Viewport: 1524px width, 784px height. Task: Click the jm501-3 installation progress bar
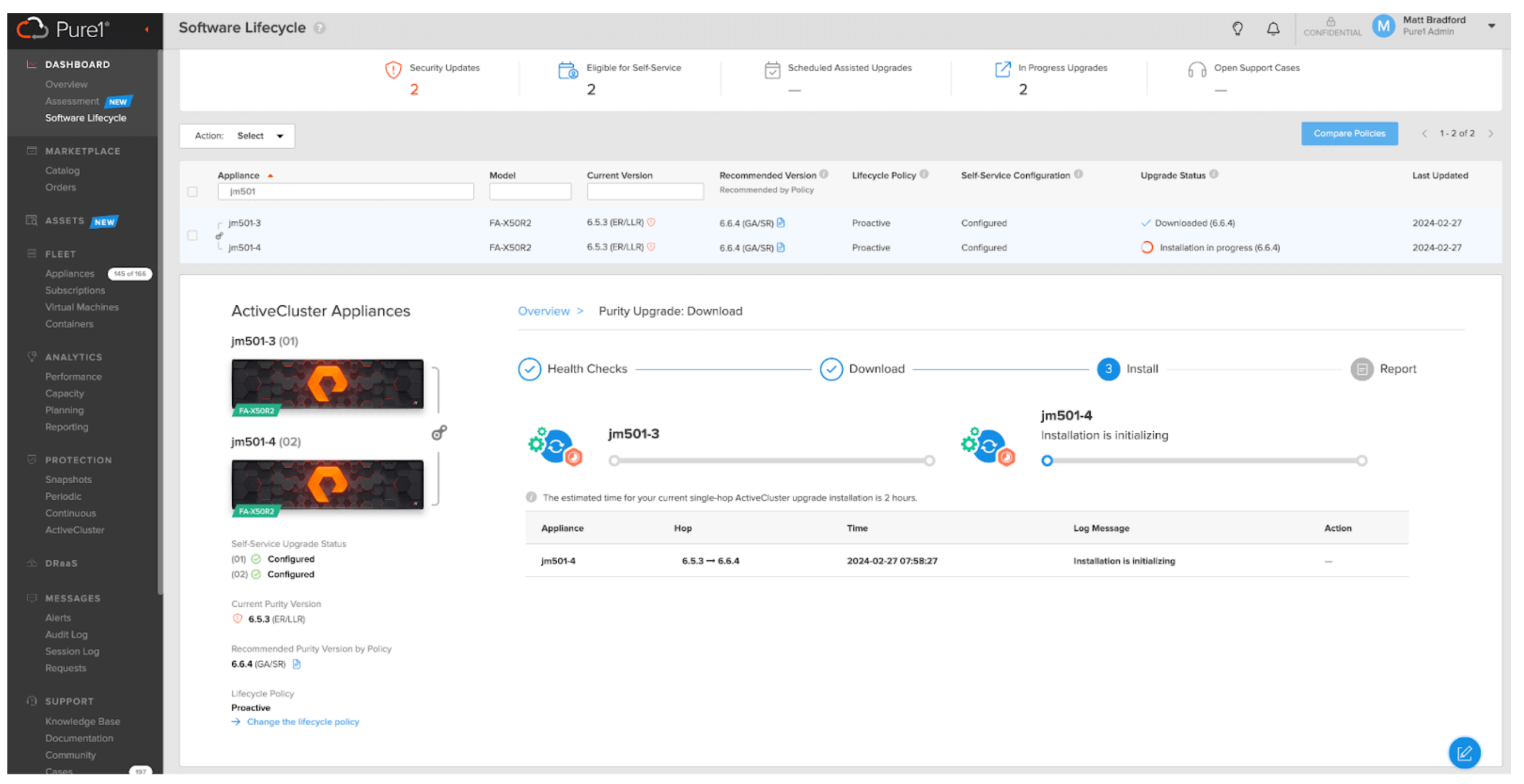(772, 460)
